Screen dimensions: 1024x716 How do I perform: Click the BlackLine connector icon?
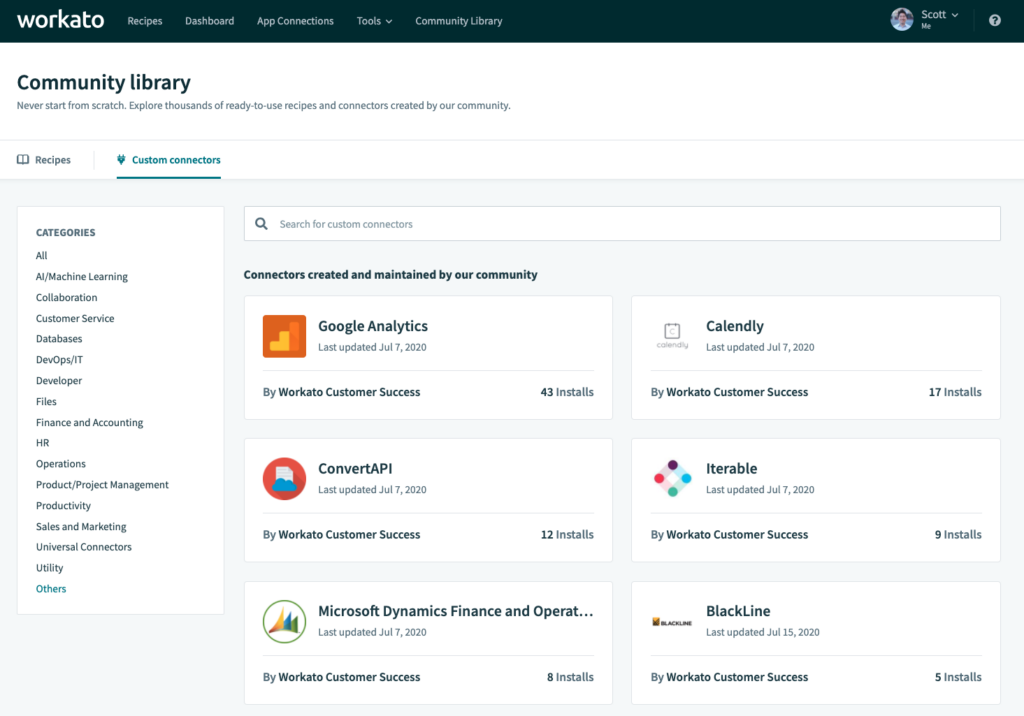point(672,622)
